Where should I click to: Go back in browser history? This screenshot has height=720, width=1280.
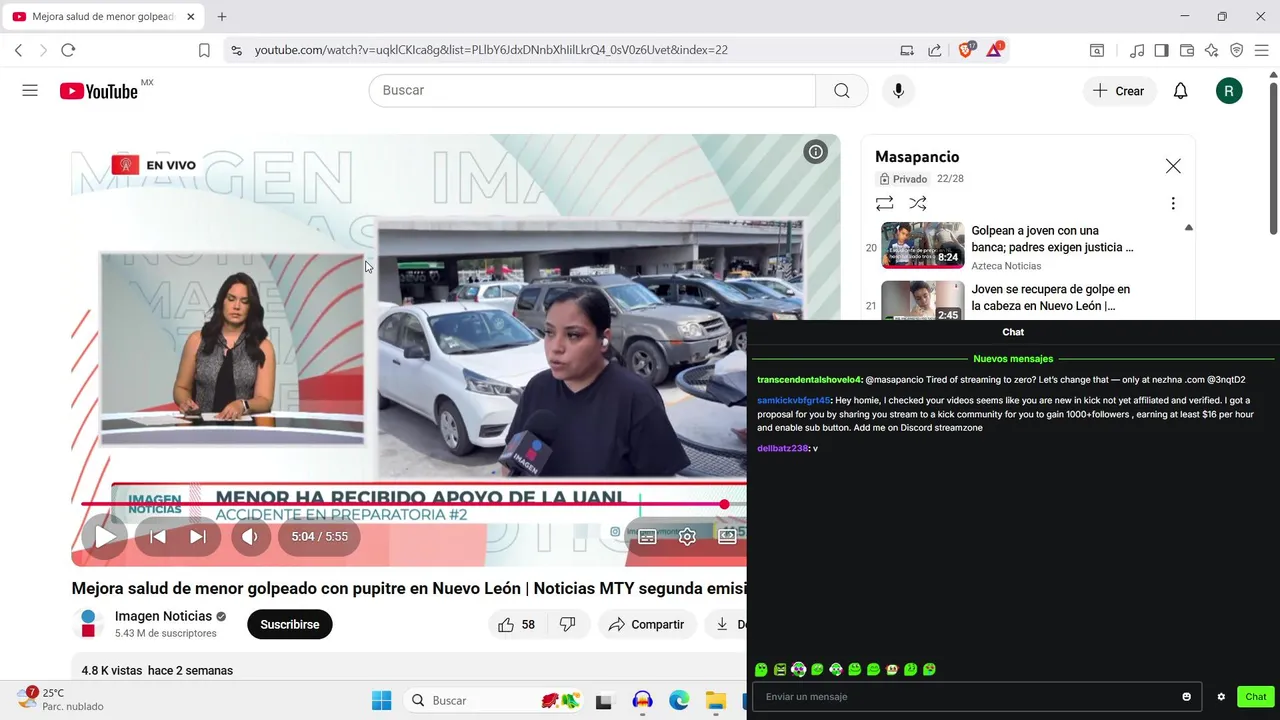pos(18,50)
